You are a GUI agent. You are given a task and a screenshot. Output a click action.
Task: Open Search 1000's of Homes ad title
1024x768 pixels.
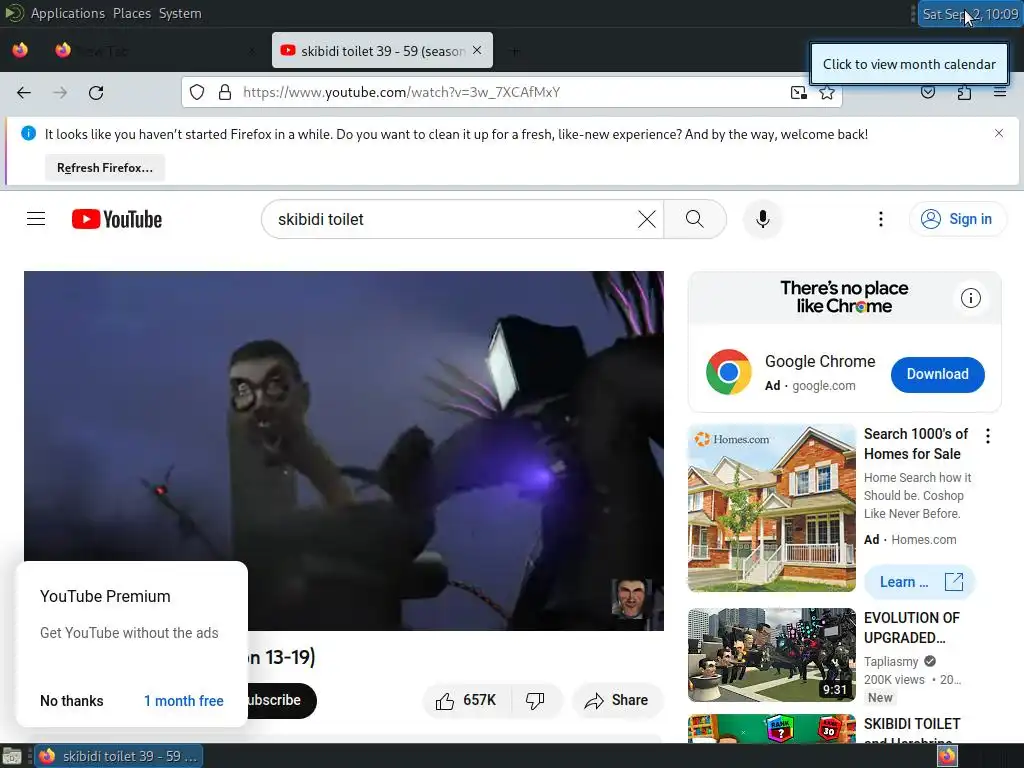916,444
